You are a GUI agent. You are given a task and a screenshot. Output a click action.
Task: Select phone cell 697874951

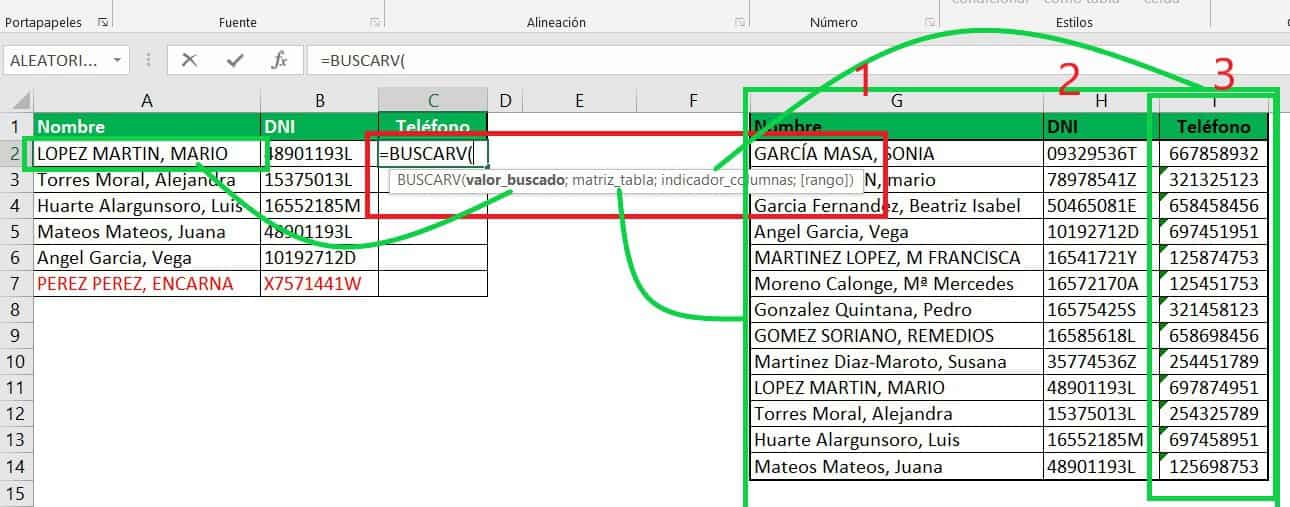pos(1214,387)
